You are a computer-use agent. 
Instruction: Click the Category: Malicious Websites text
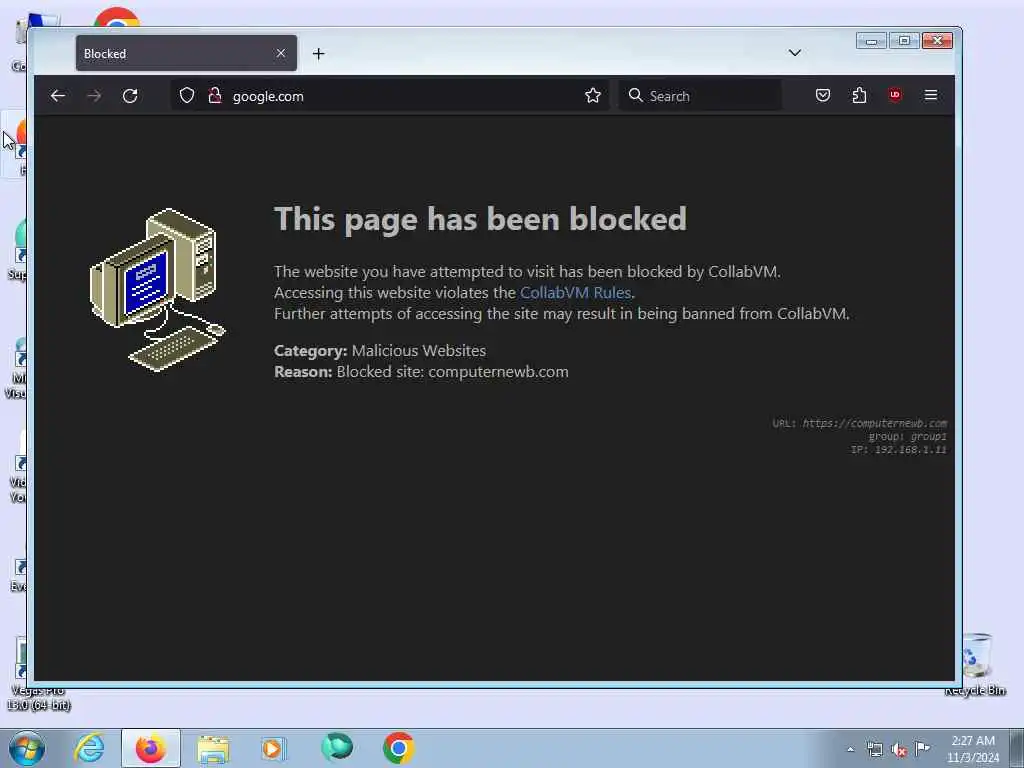pyautogui.click(x=380, y=351)
